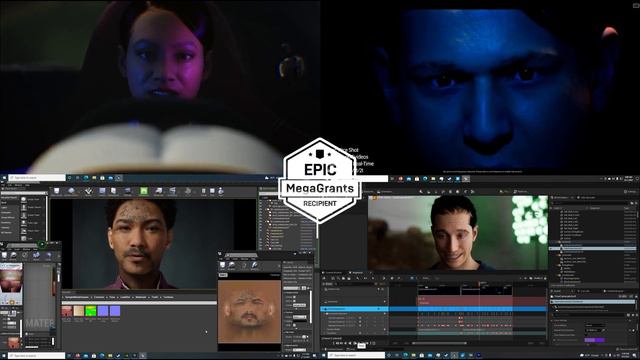Switch to Sequencer tab in bottom panel
640x360 pixels.
357,273
